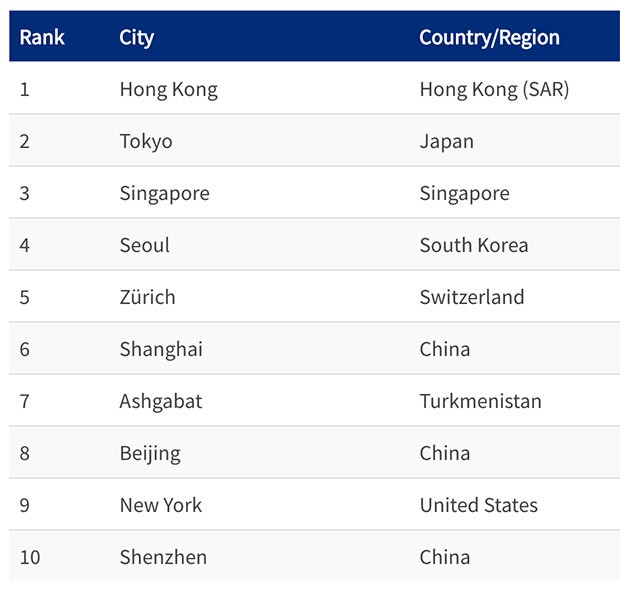The height and width of the screenshot is (596, 620).
Task: Click the Rank column header
Action: point(42,38)
